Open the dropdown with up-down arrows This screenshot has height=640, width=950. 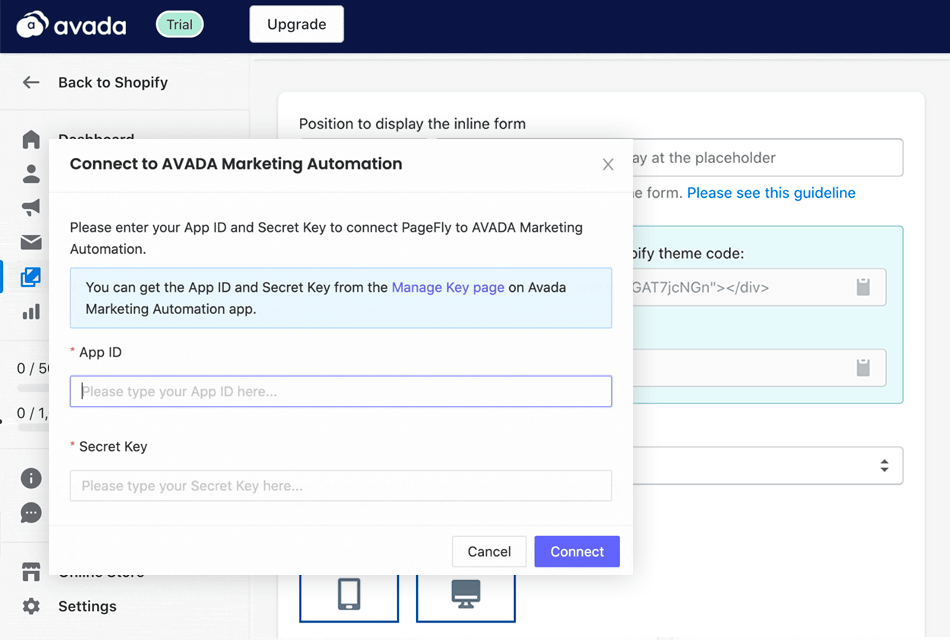[x=884, y=466]
